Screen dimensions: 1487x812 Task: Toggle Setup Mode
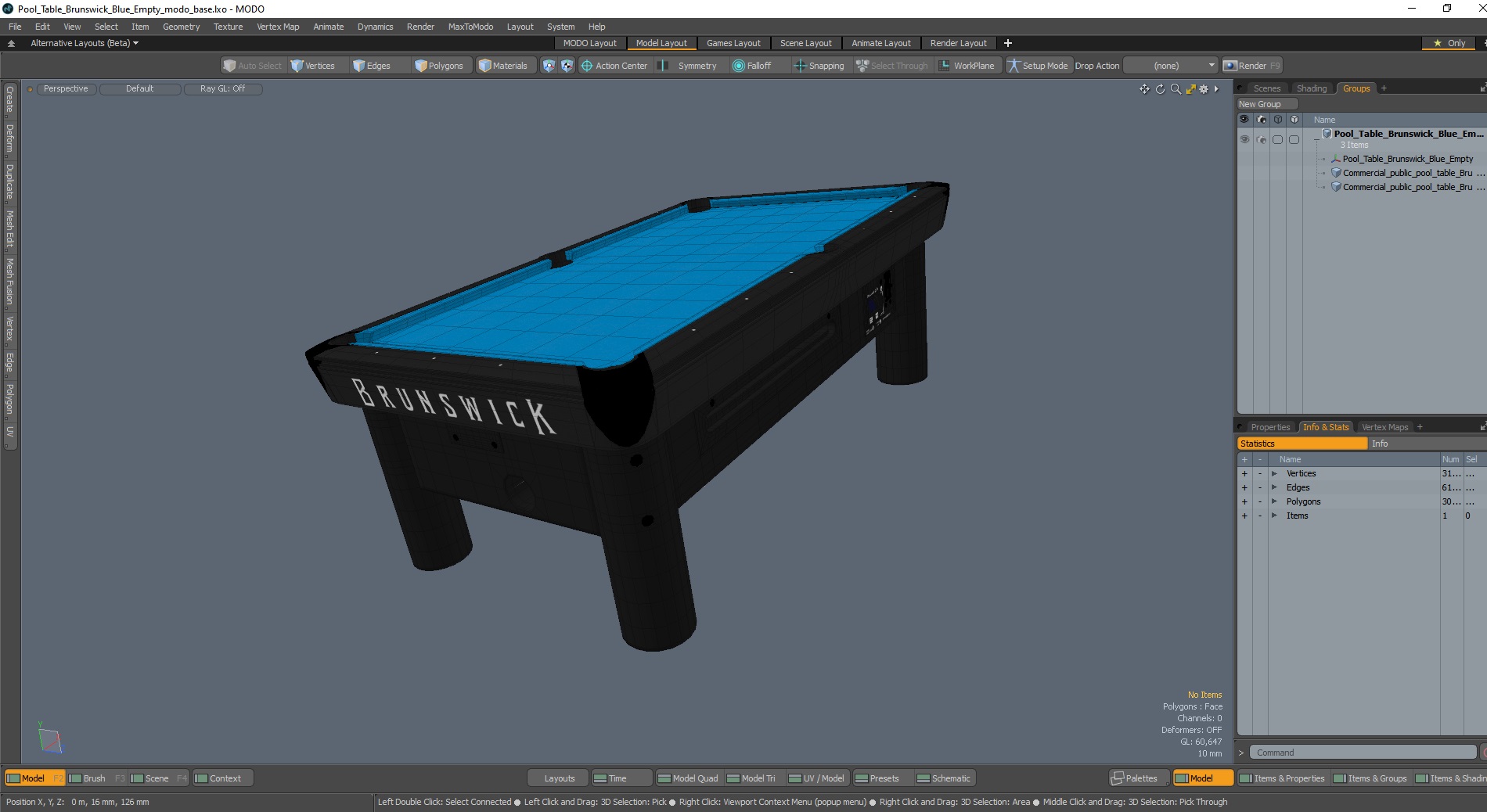(1038, 66)
